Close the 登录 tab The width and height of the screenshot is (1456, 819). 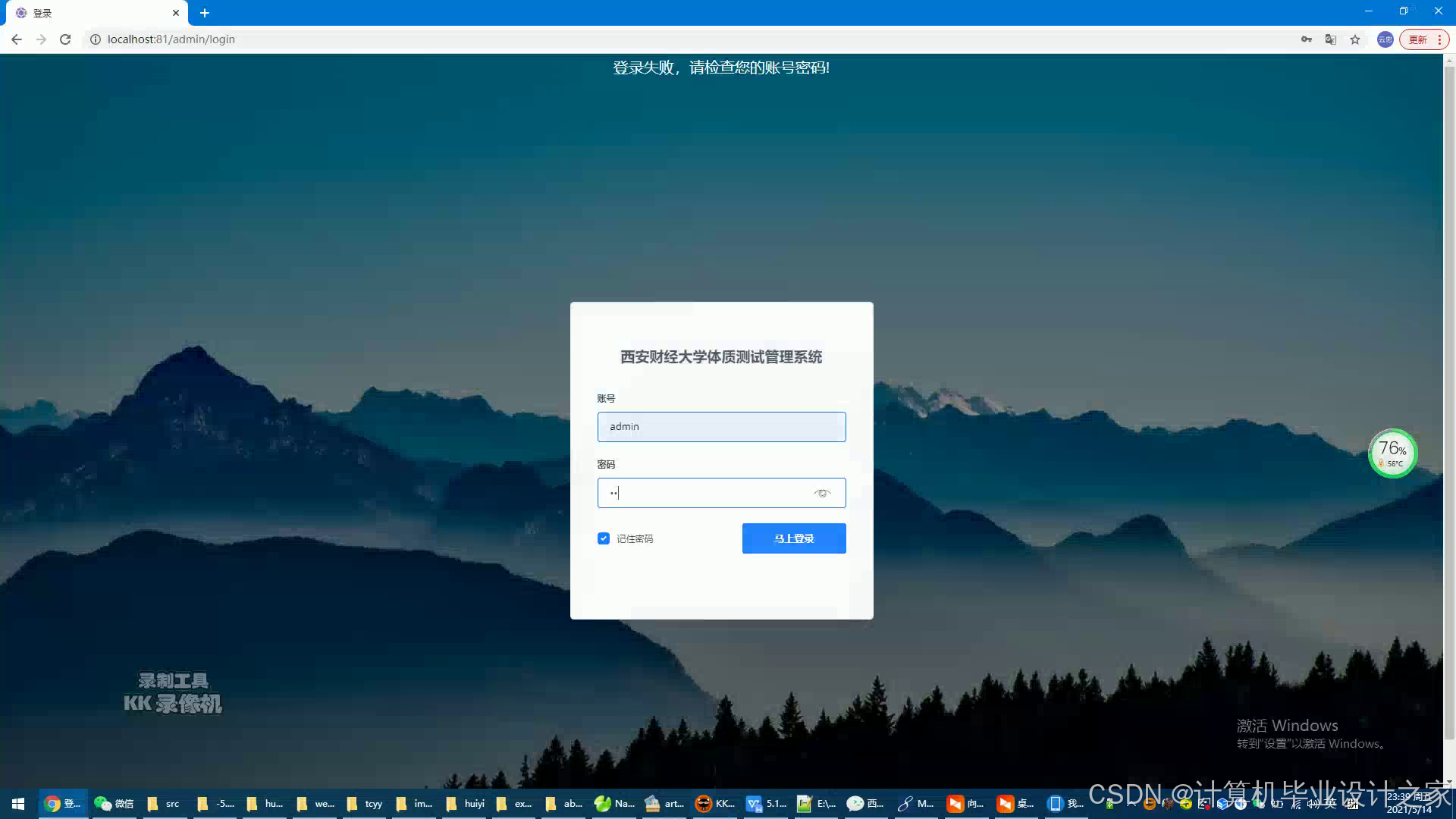pyautogui.click(x=176, y=13)
